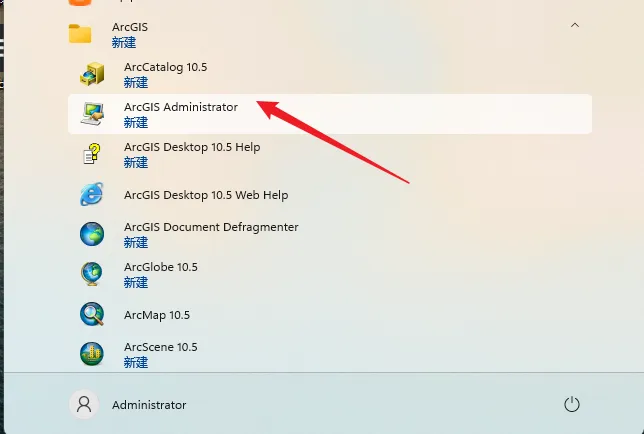
Task: Select the ArcCatalog 10.5 label
Action: [x=166, y=67]
